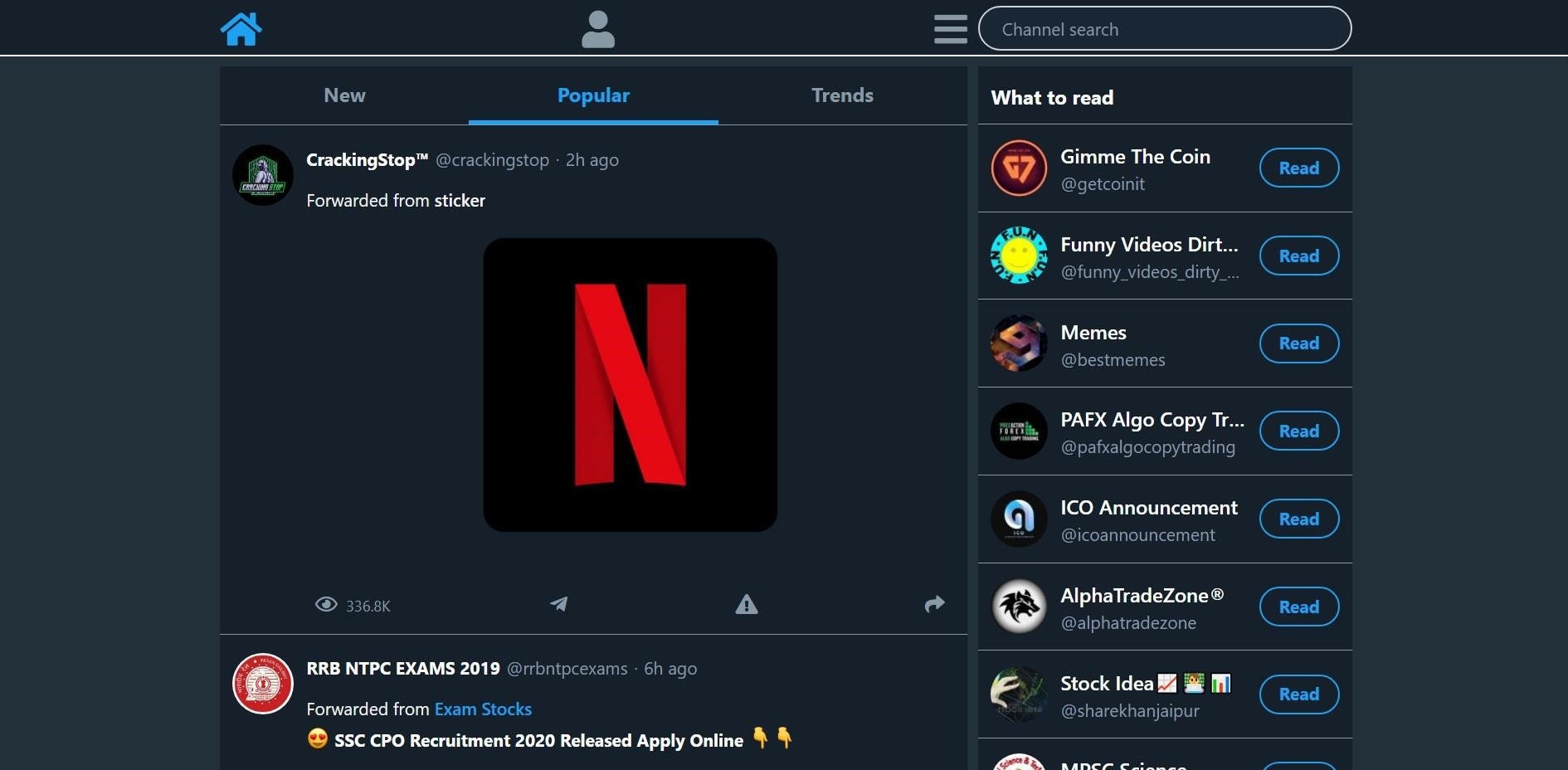Click the eye views icon 336.8K

pyautogui.click(x=326, y=605)
